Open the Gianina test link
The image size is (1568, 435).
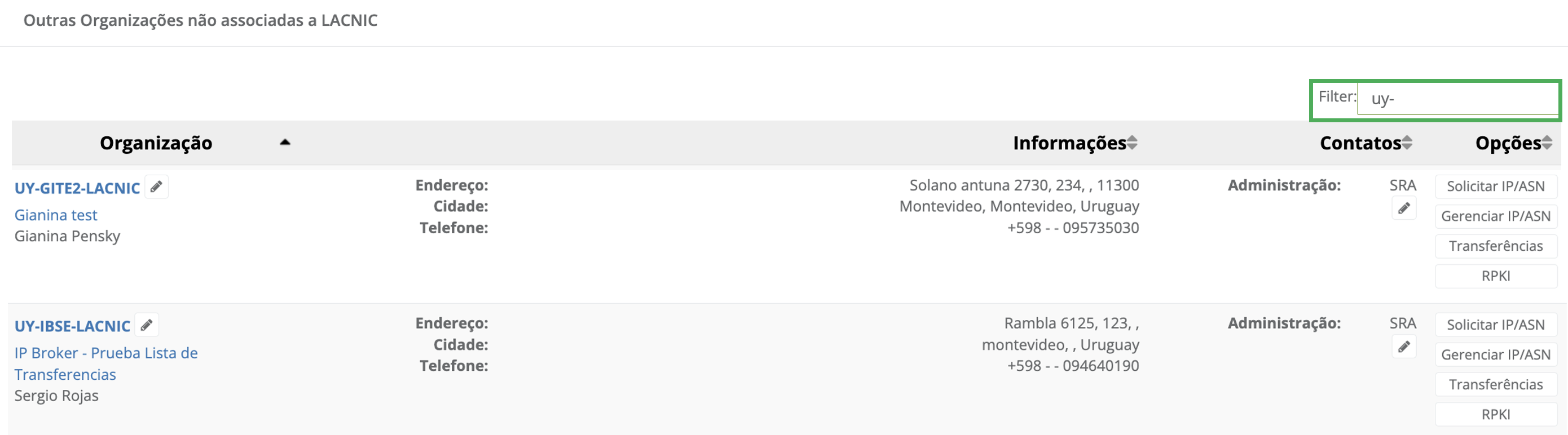(56, 215)
